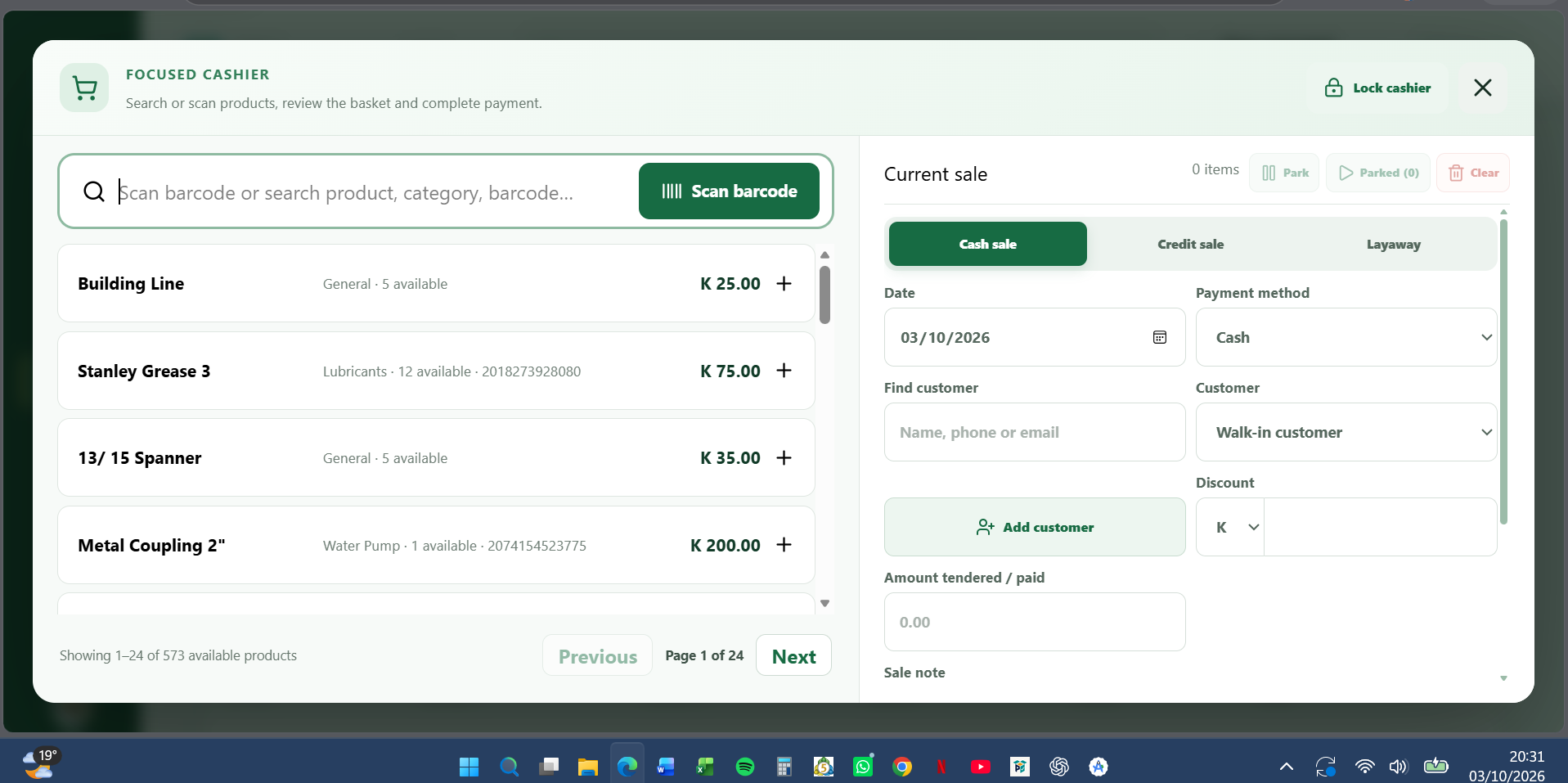Open Spotify from the taskbar
Image resolution: width=1568 pixels, height=783 pixels.
coord(745,767)
